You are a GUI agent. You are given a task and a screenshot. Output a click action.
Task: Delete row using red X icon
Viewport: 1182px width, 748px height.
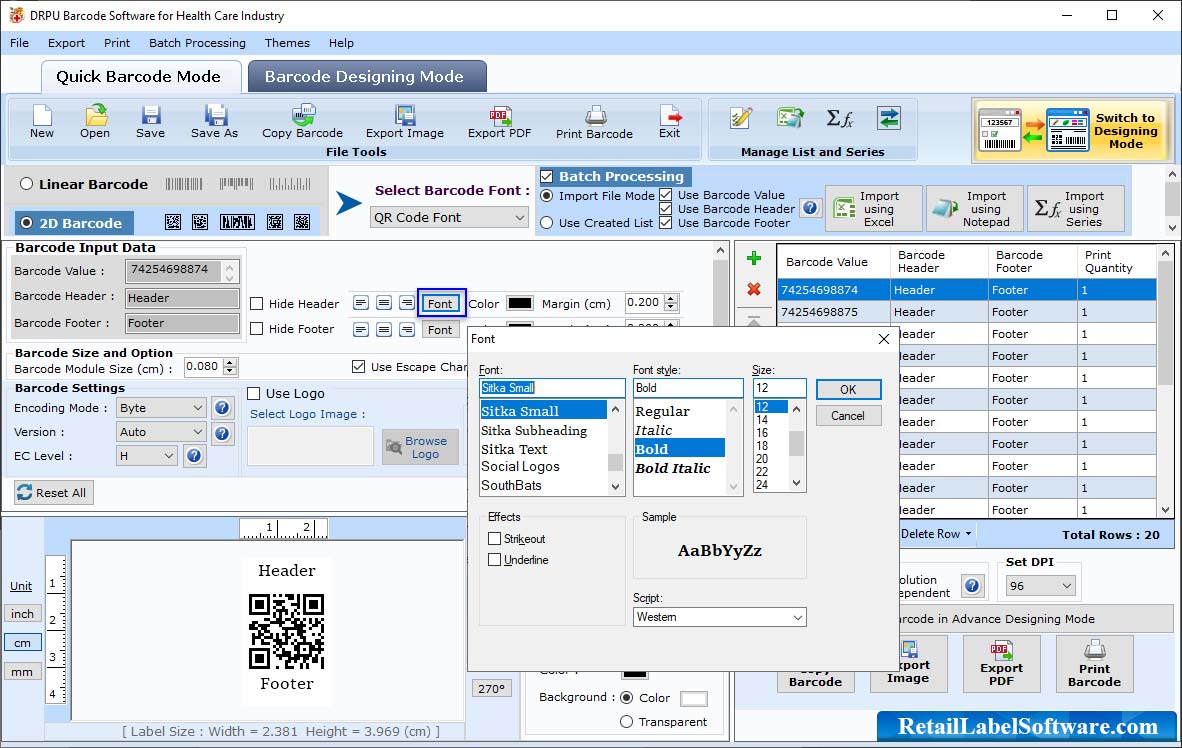pyautogui.click(x=754, y=290)
